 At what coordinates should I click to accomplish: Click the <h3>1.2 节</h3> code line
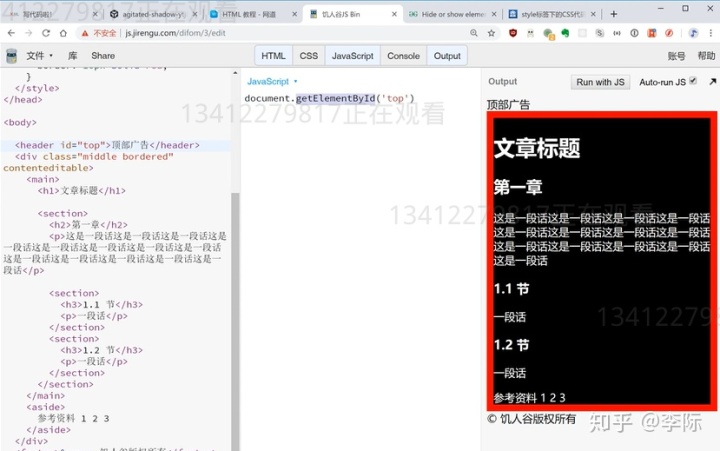pos(101,350)
